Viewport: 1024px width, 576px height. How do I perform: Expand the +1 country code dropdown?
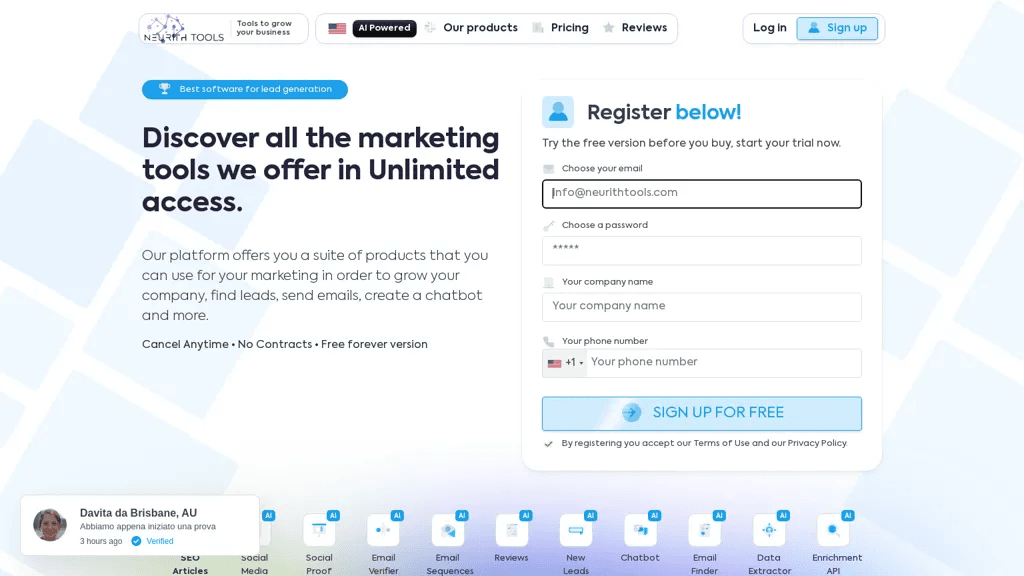(x=565, y=363)
